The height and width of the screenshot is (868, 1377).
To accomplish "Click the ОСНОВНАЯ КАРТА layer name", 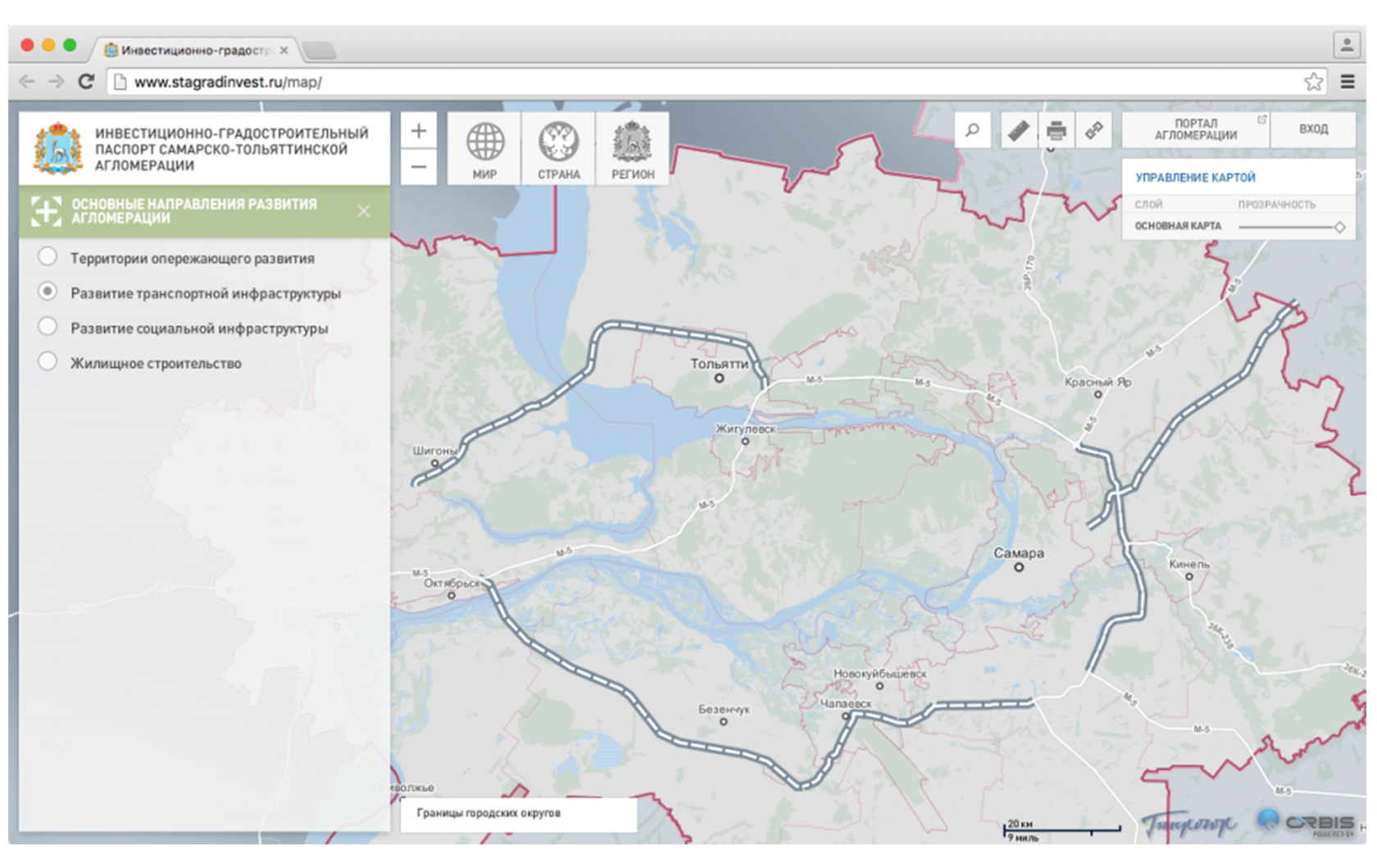I will click(x=1178, y=226).
